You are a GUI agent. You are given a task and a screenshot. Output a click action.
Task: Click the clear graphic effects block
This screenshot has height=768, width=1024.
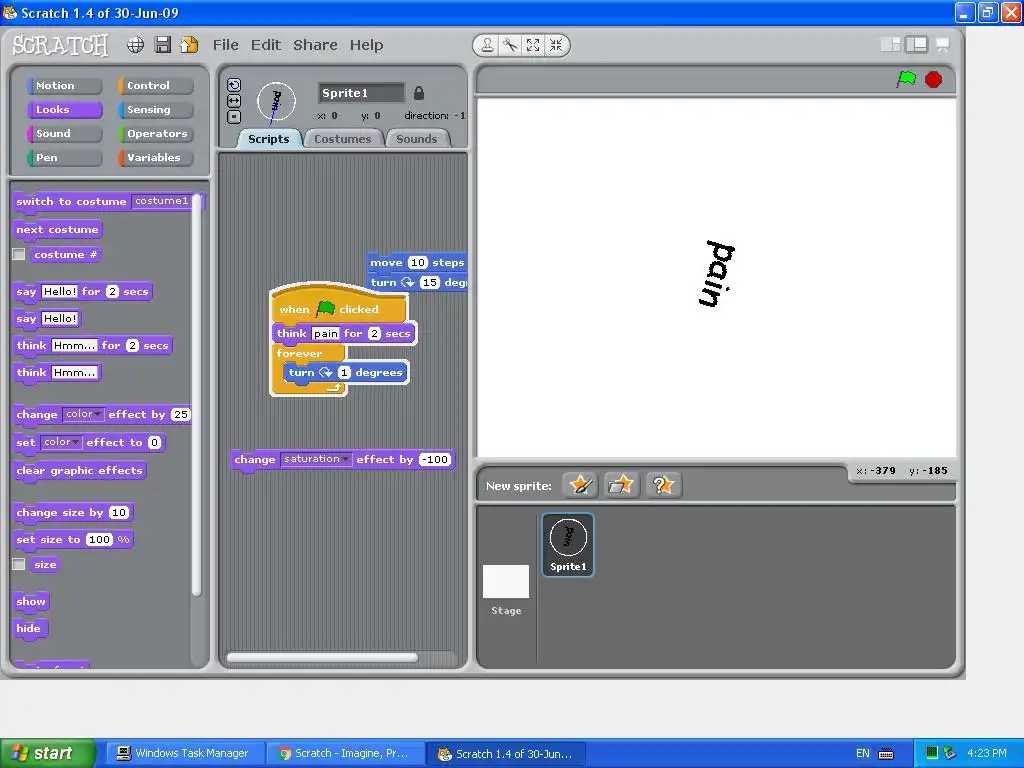click(80, 471)
